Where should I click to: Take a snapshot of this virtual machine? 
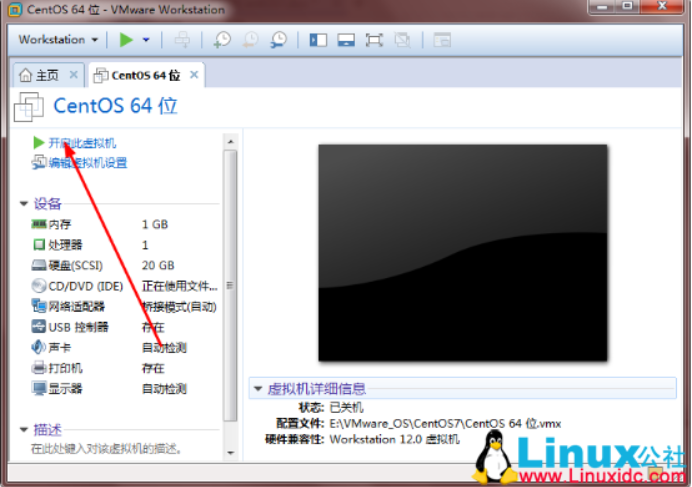click(x=222, y=40)
